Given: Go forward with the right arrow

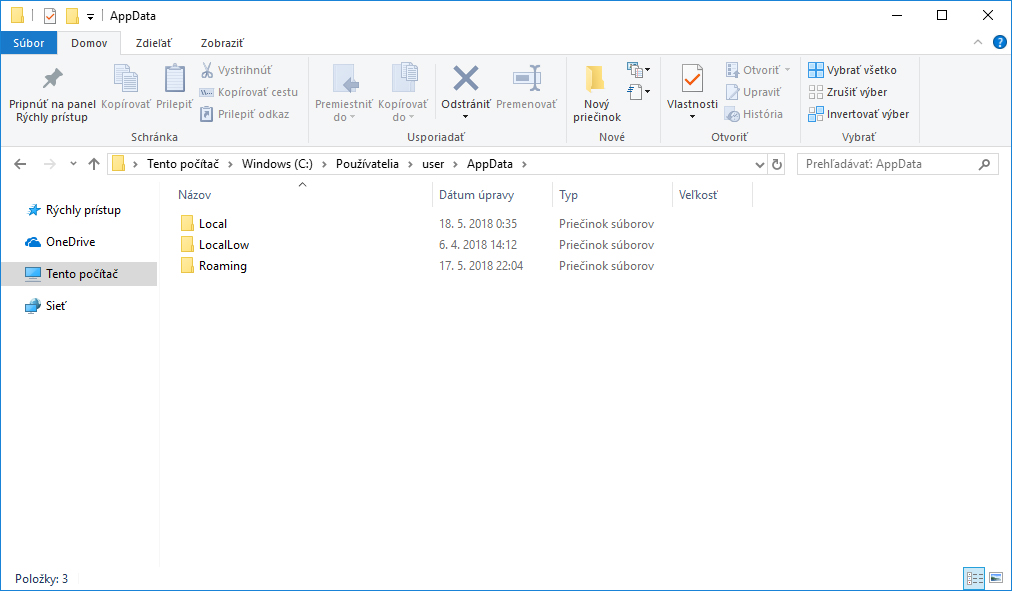Looking at the screenshot, I should tap(49, 164).
